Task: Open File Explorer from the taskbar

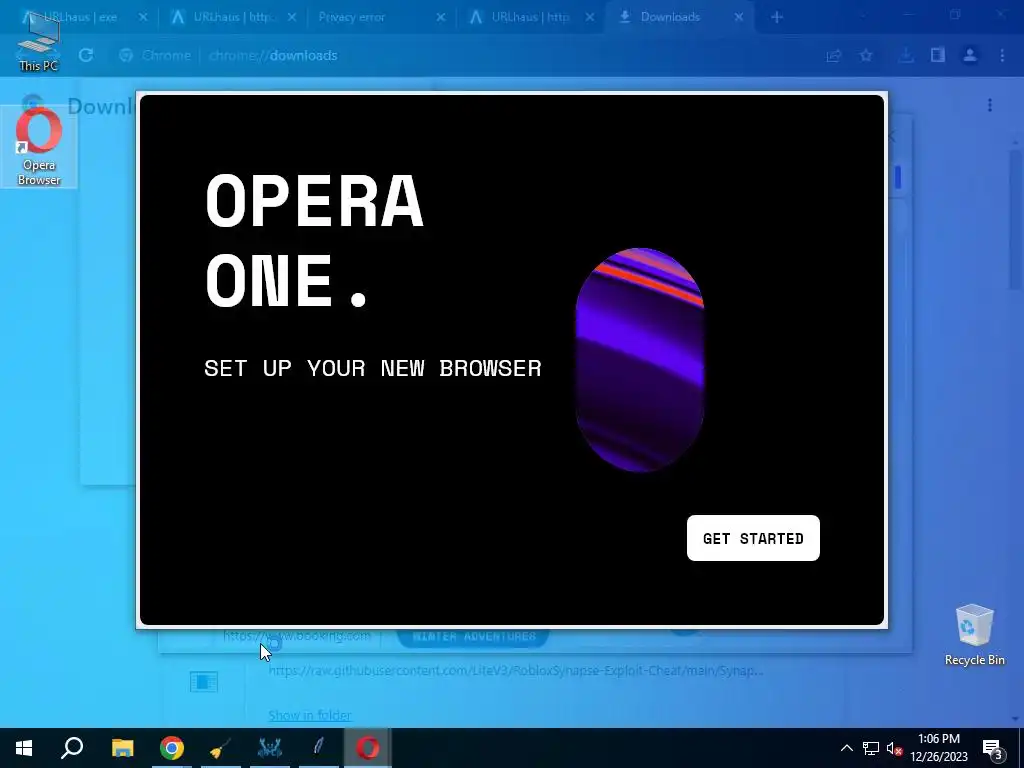Action: tap(122, 748)
